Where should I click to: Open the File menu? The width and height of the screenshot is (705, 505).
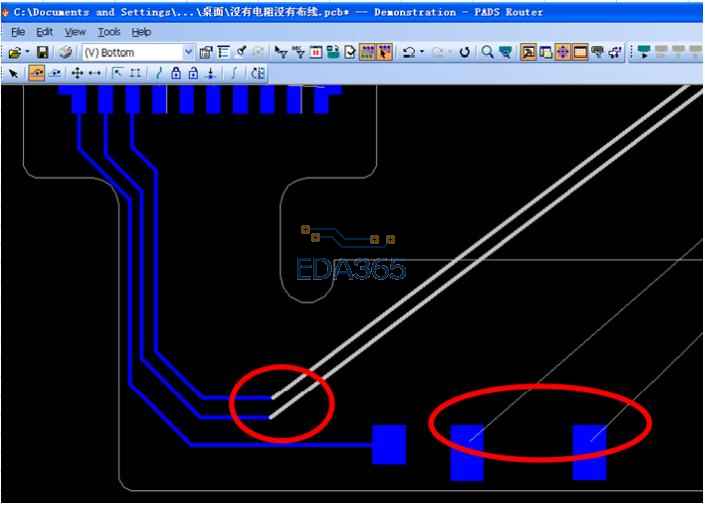[18, 32]
